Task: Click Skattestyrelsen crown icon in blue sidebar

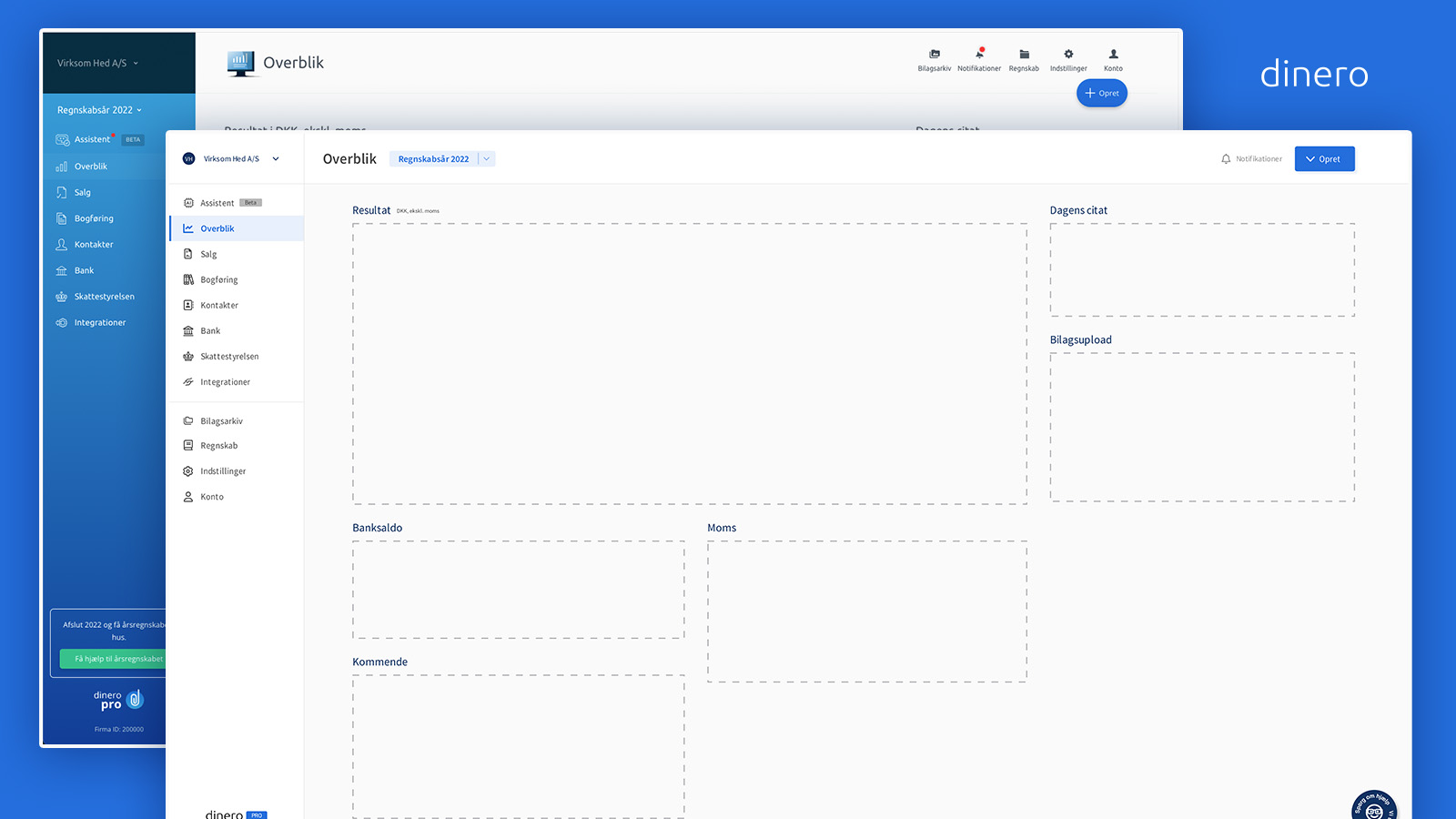Action: coord(62,297)
